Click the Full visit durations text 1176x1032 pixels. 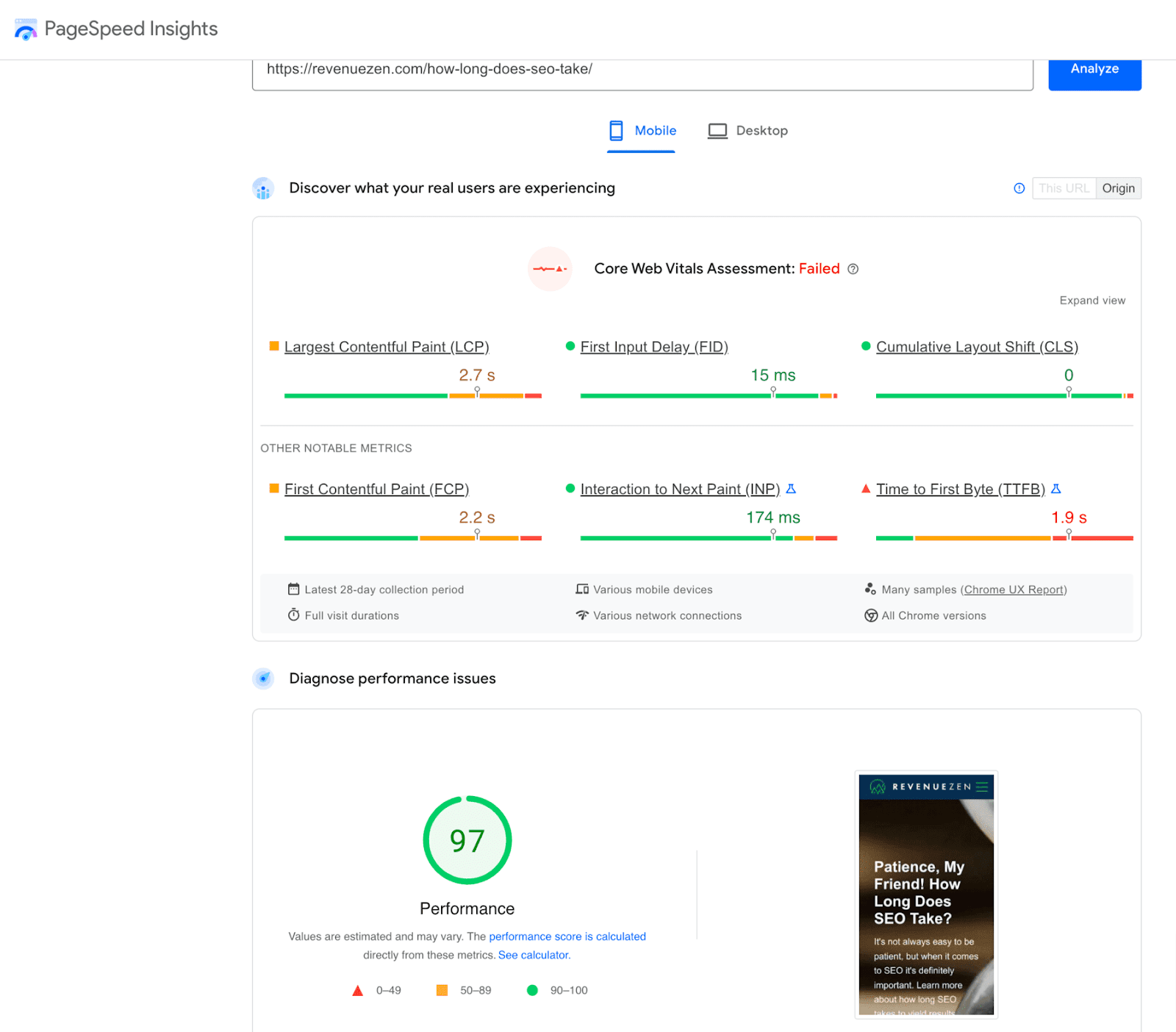(352, 616)
